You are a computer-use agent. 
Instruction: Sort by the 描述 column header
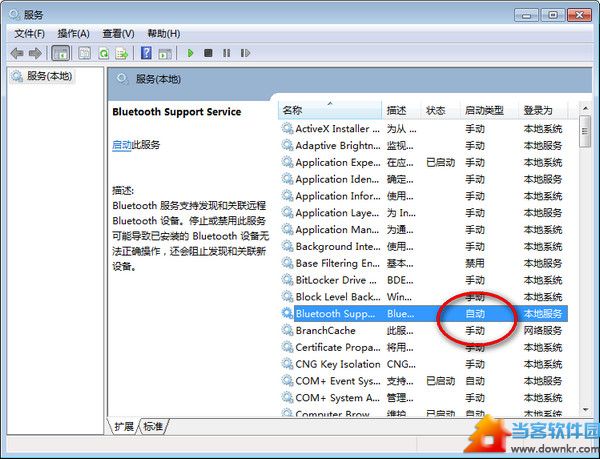(401, 111)
